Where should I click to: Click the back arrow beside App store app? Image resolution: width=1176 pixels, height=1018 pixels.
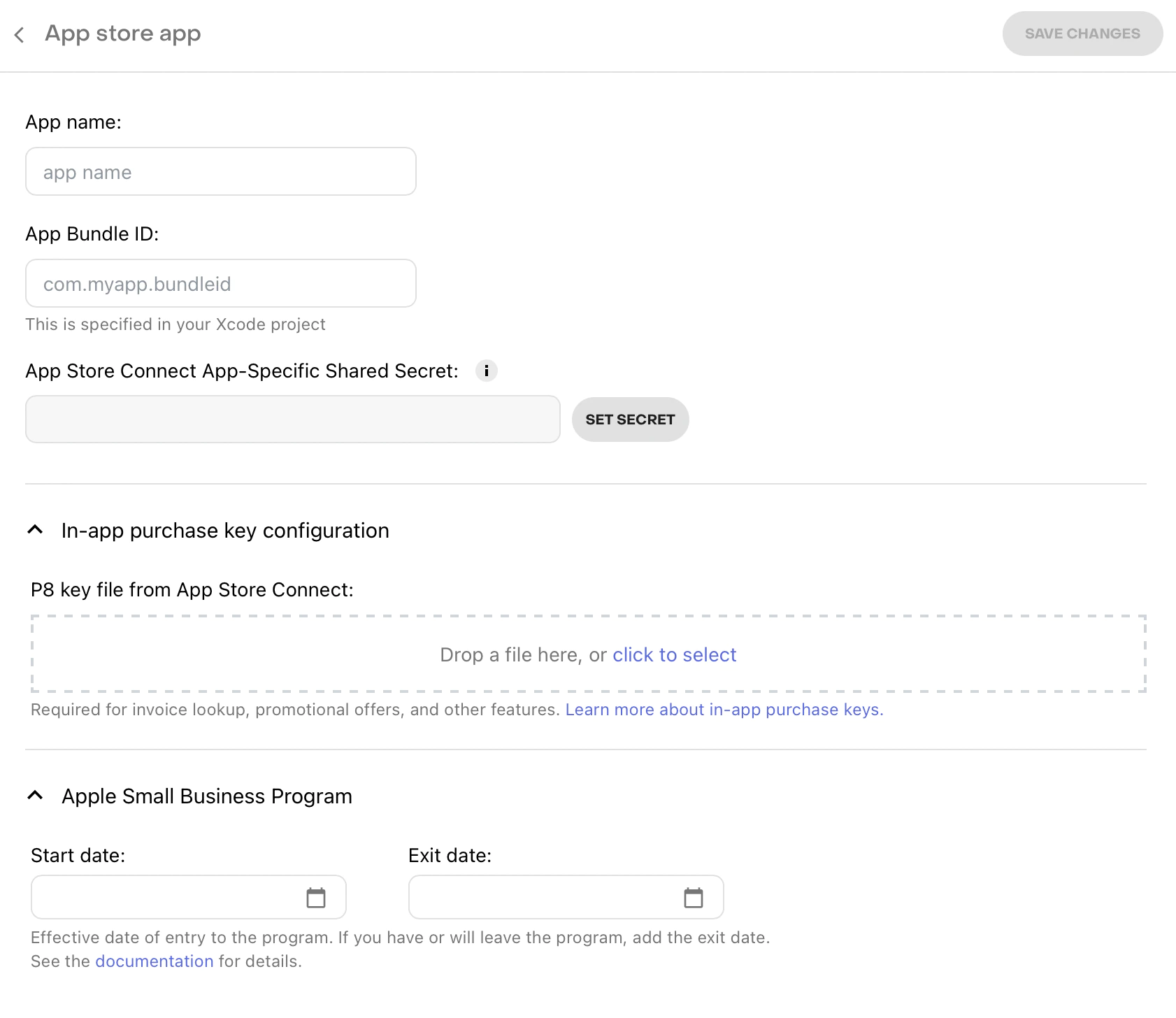[20, 34]
